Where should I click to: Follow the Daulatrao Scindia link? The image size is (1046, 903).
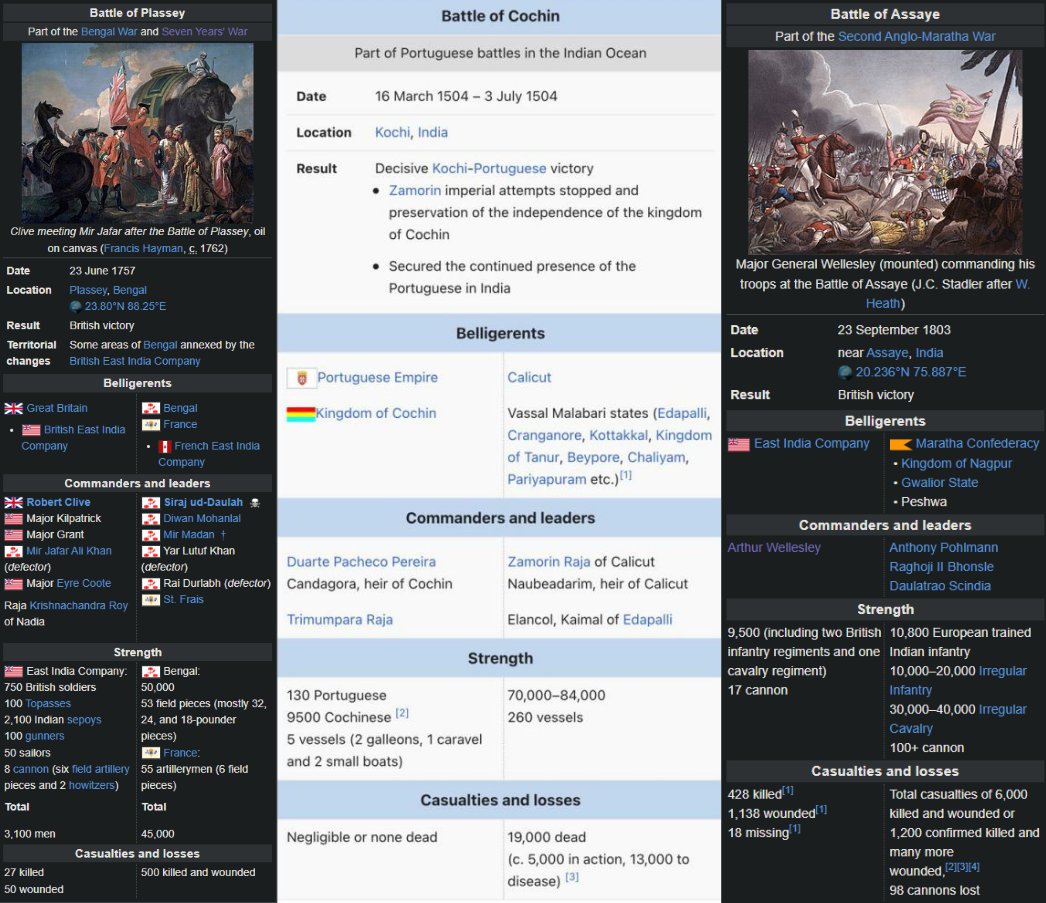click(x=940, y=586)
